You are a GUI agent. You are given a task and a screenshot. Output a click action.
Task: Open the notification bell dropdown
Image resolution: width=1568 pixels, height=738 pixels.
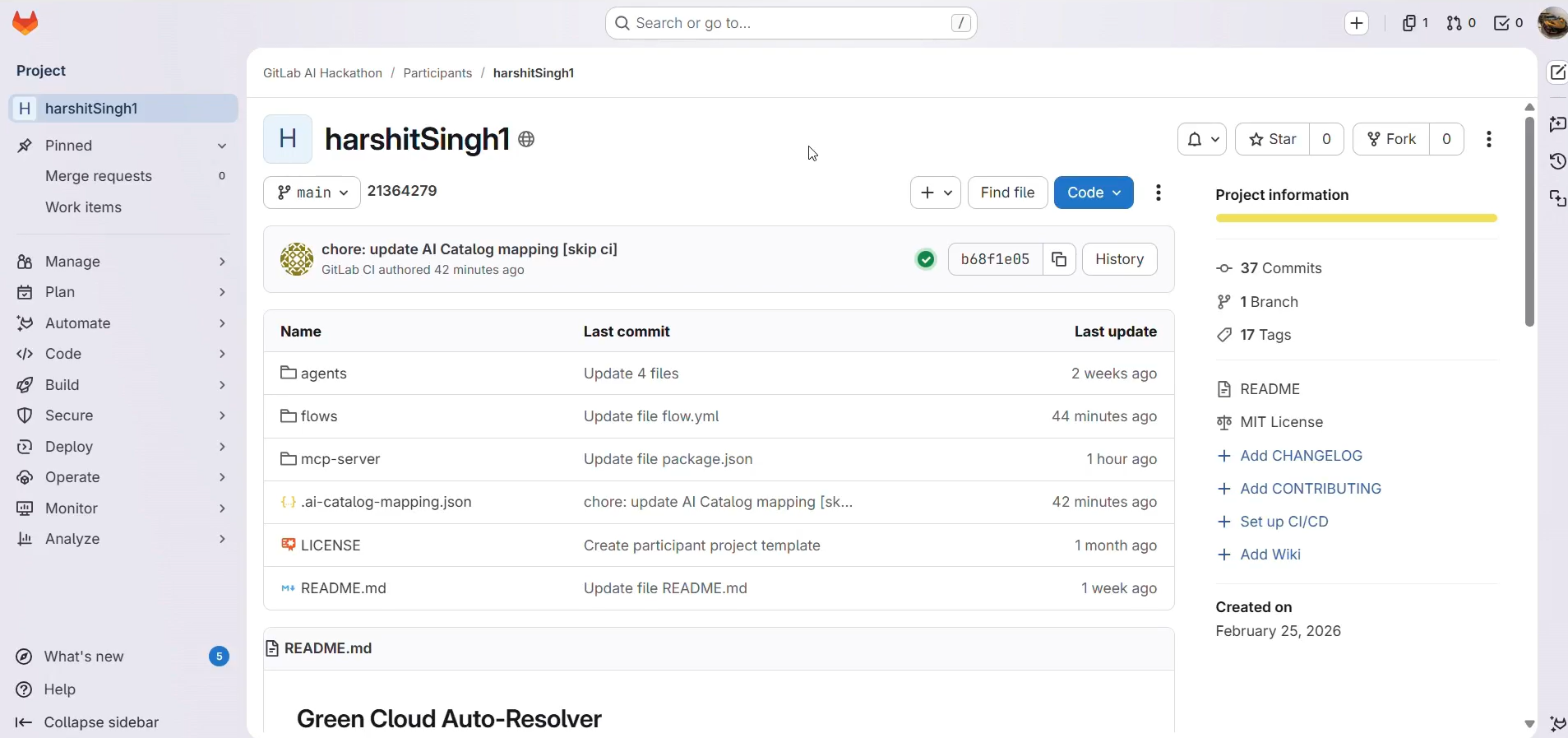click(x=1202, y=139)
